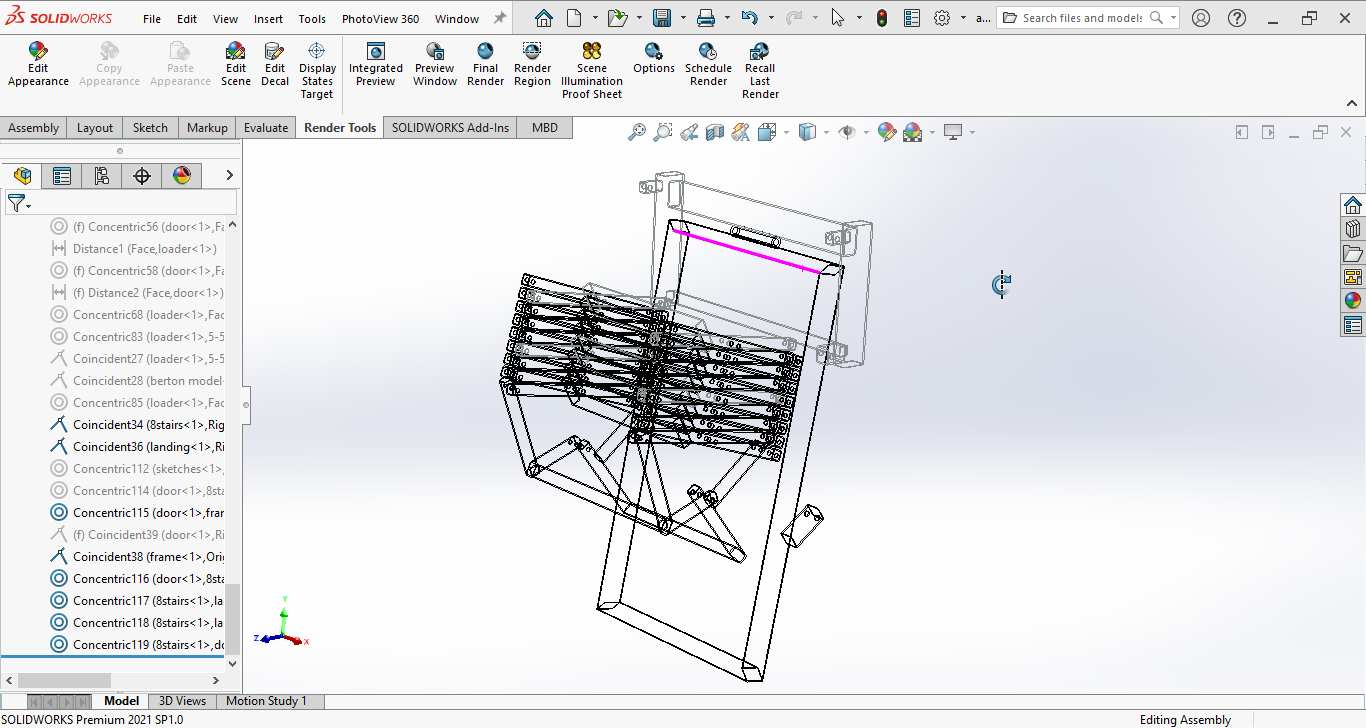Open the Preview Window
This screenshot has width=1366, height=728.
click(435, 64)
